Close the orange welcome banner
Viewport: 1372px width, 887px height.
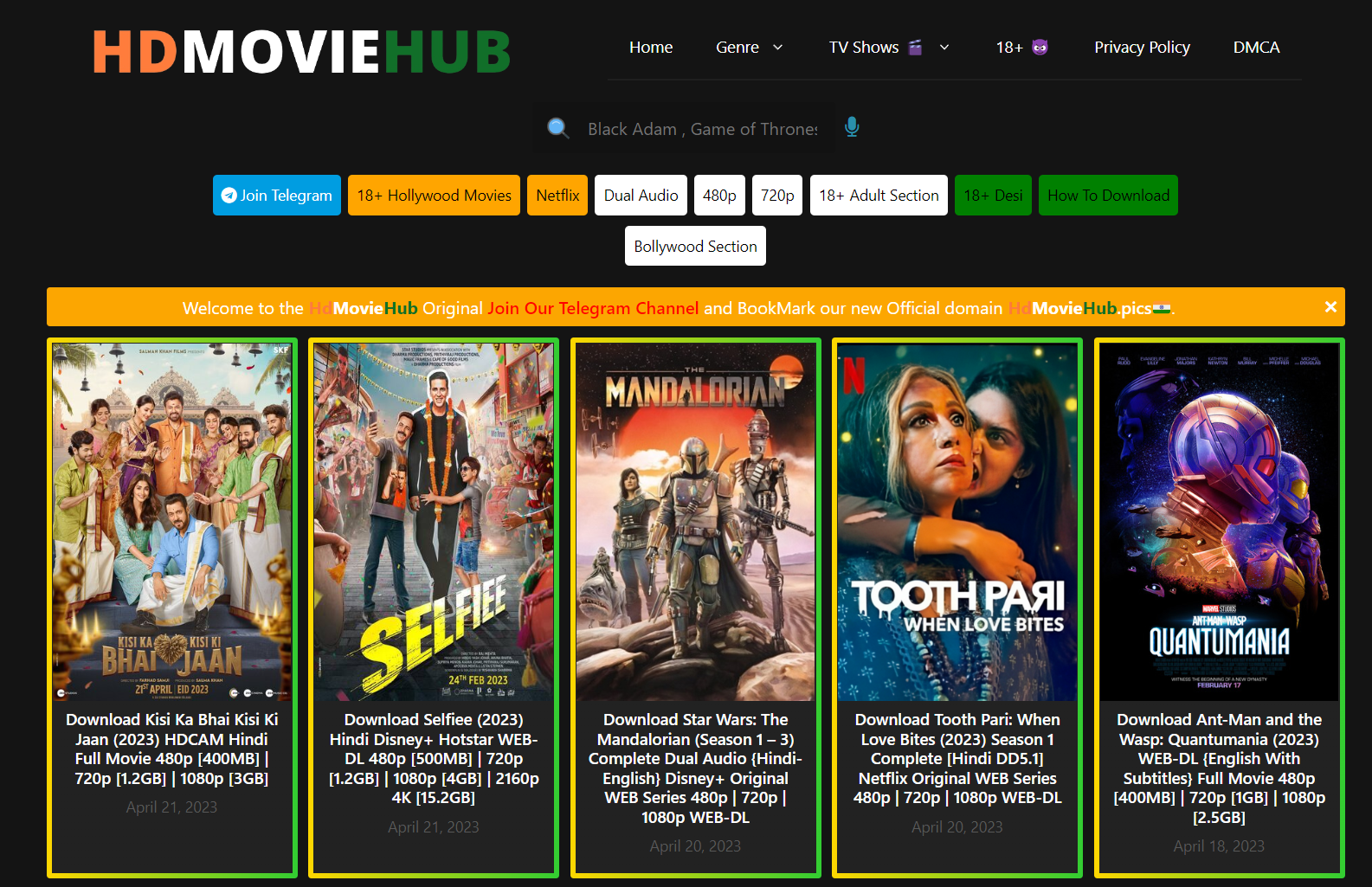coord(1330,306)
